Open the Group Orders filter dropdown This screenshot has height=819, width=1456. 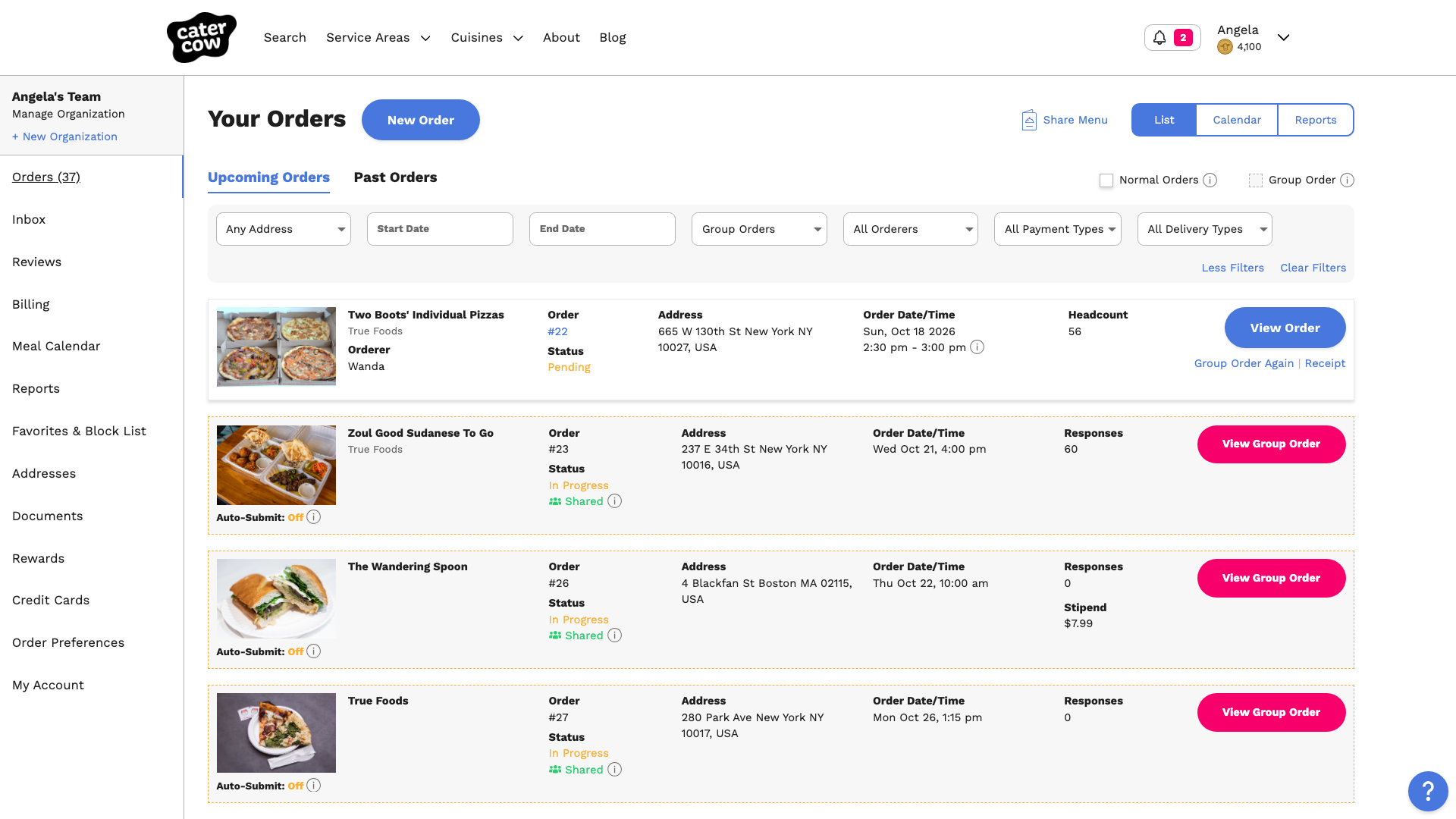pos(759,229)
